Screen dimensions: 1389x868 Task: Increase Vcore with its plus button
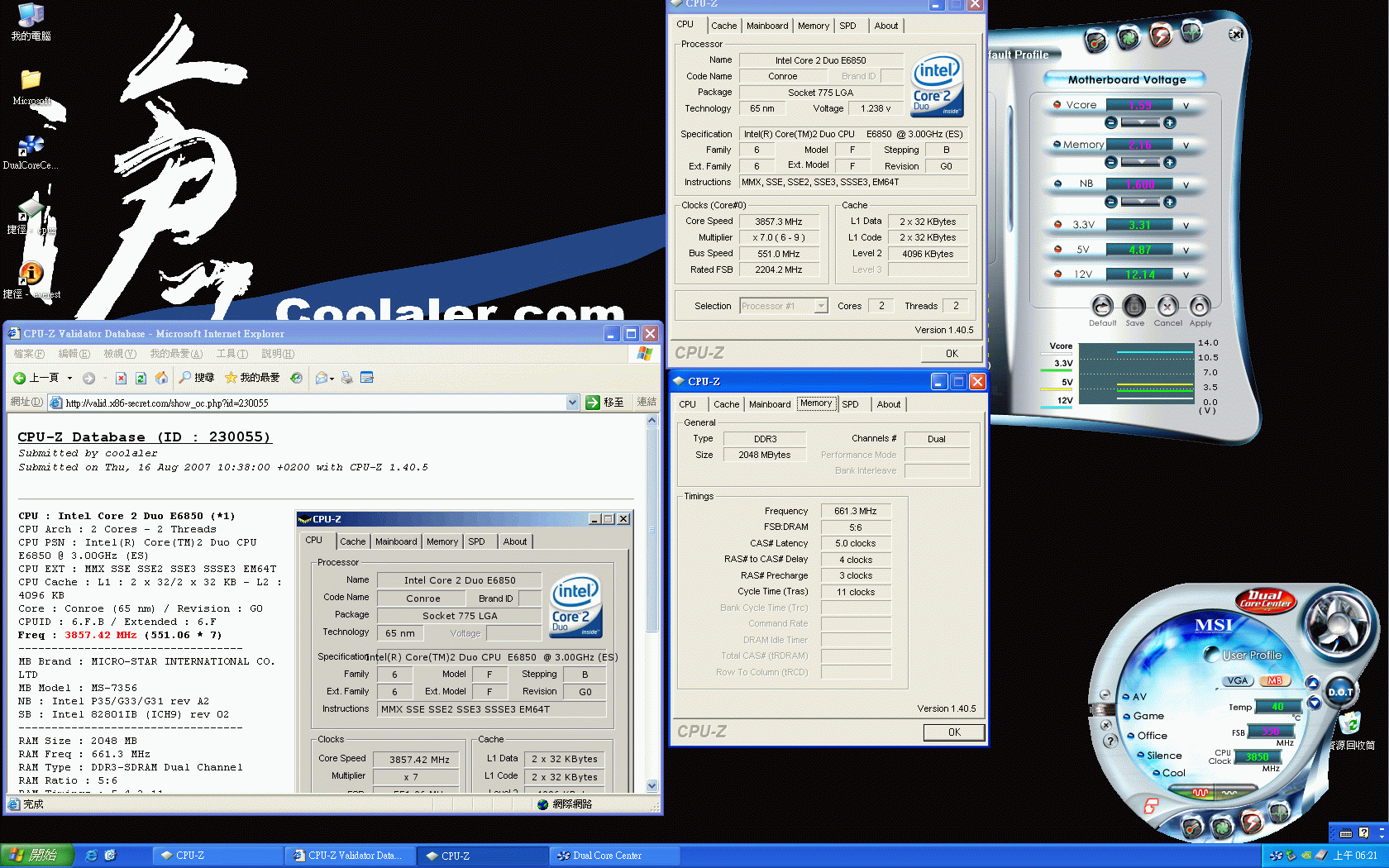[1169, 122]
